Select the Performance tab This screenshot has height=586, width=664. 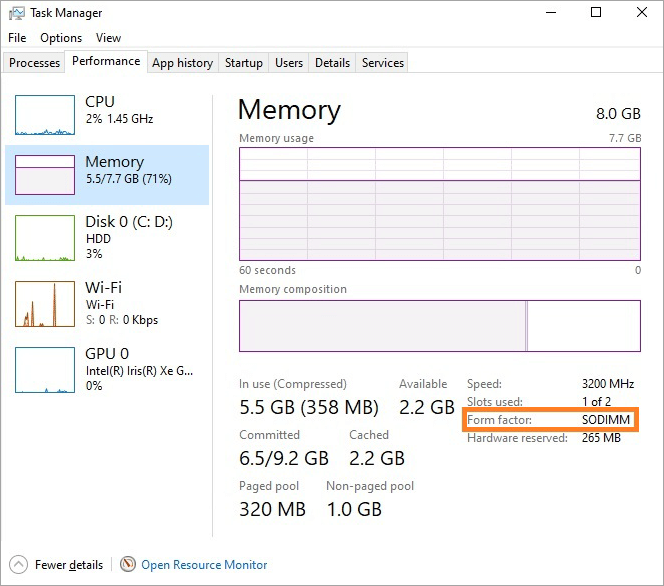click(x=106, y=61)
